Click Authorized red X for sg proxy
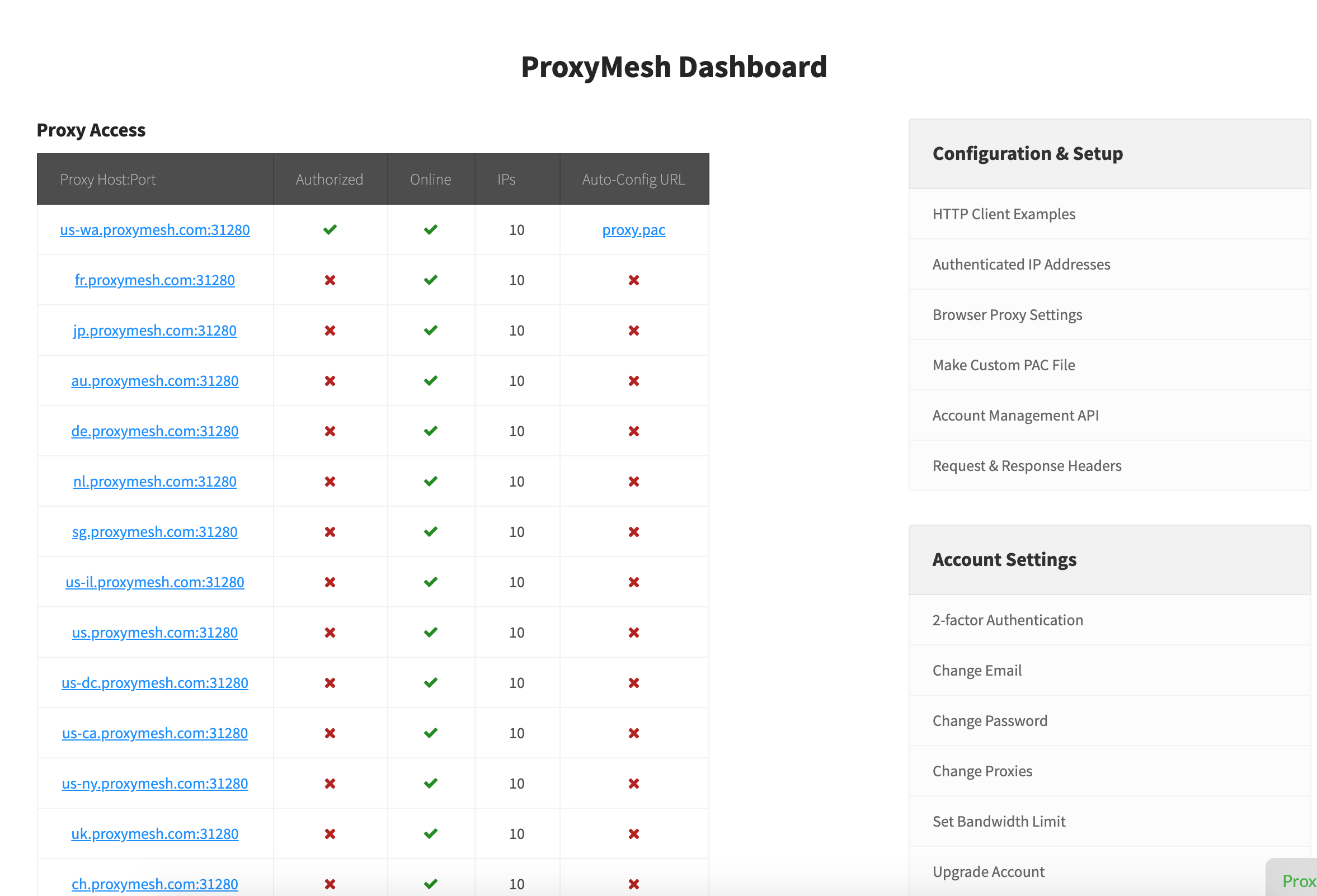The width and height of the screenshot is (1317, 896). (330, 532)
